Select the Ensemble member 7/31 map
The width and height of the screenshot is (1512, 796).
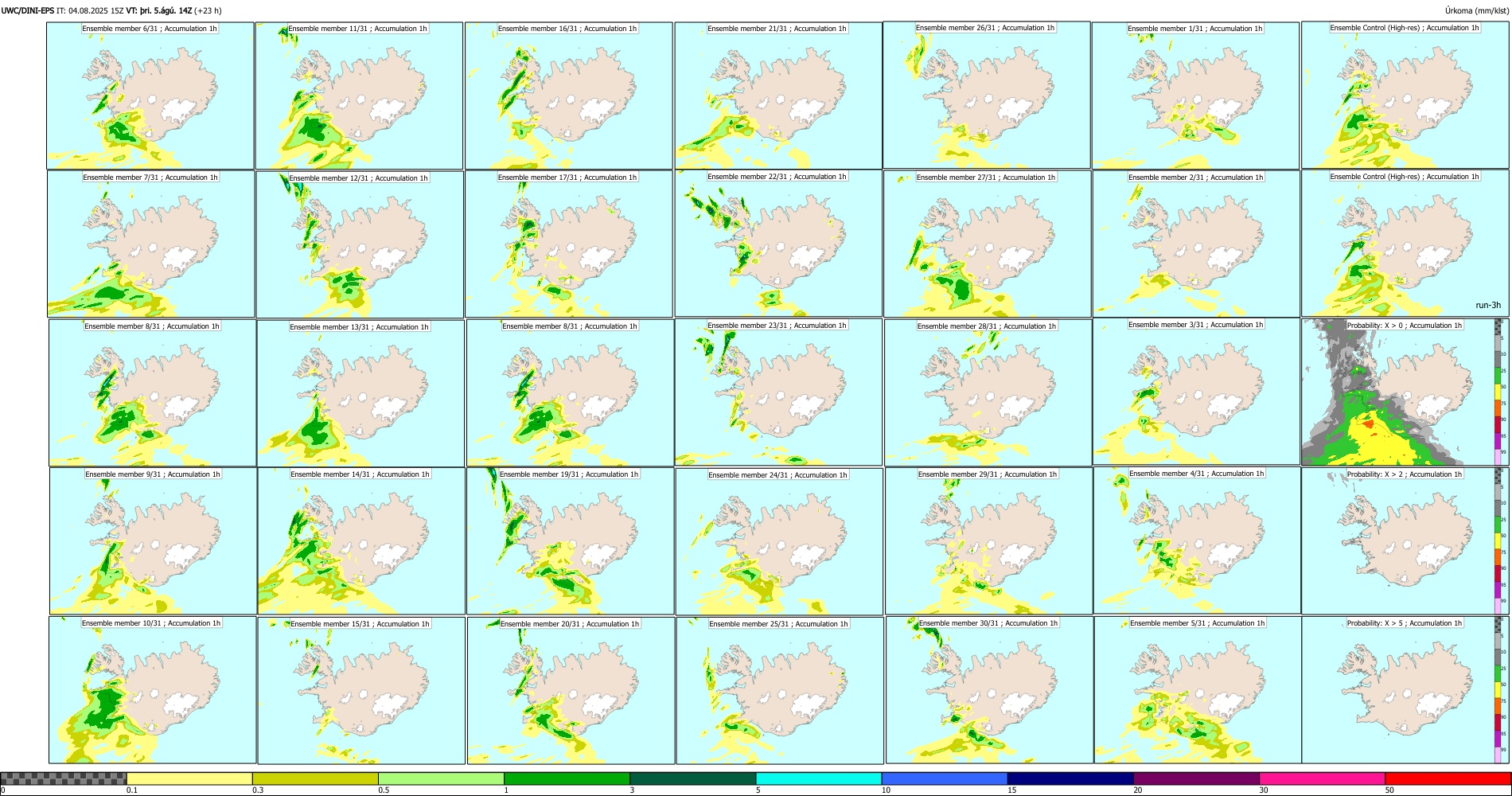point(151,244)
